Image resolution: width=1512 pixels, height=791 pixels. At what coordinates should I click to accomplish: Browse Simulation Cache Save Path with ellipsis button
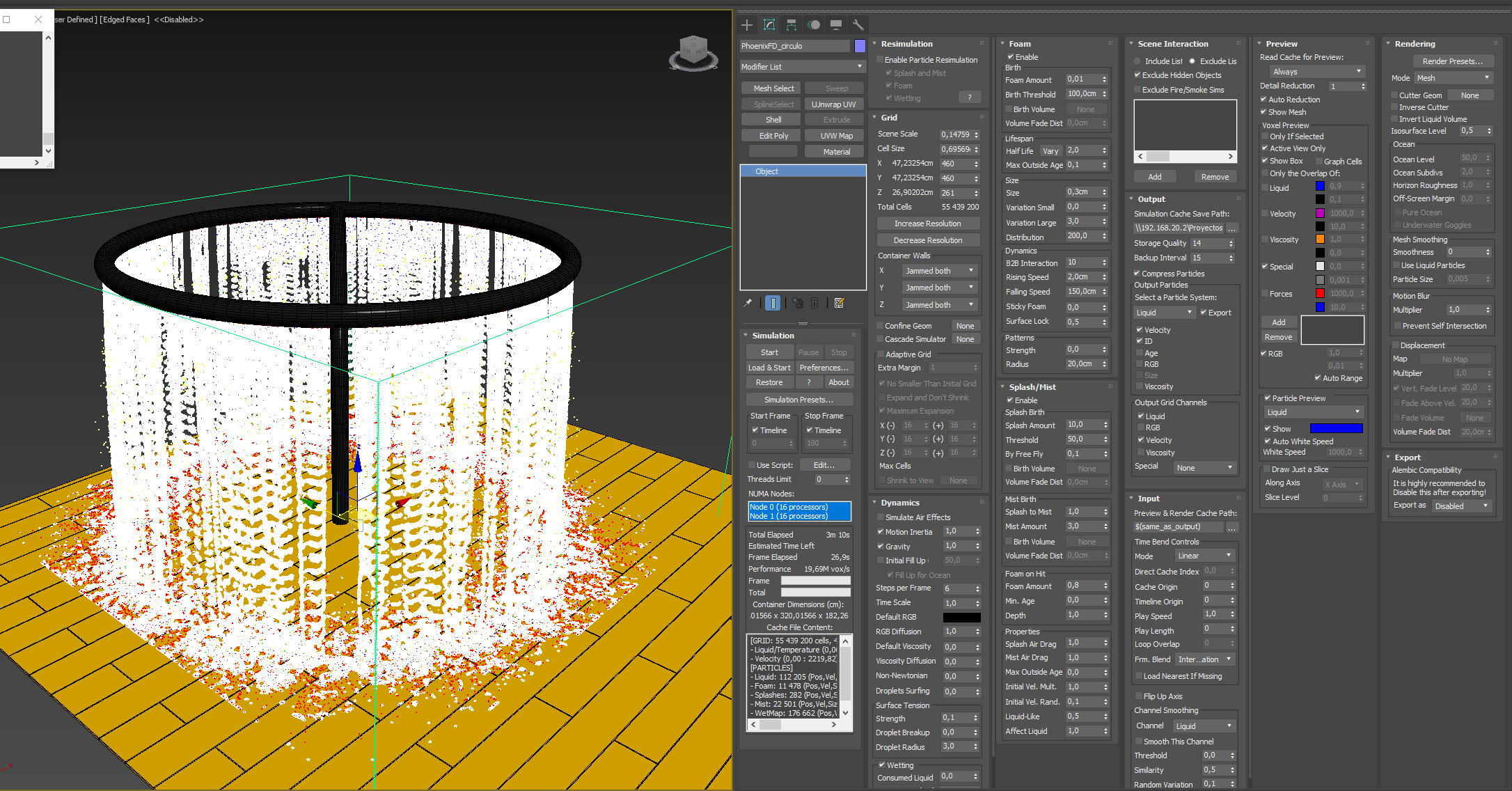point(1232,228)
